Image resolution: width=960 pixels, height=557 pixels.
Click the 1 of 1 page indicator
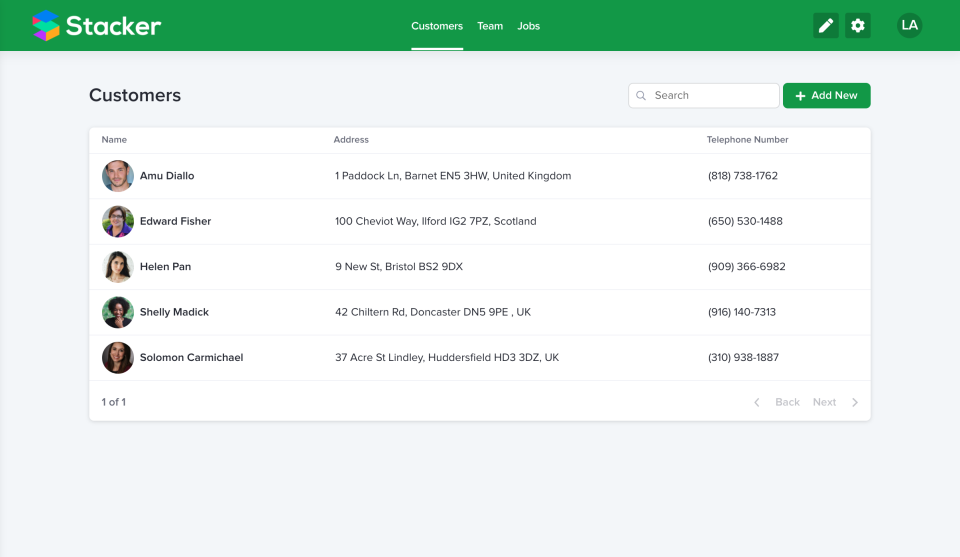tap(114, 402)
